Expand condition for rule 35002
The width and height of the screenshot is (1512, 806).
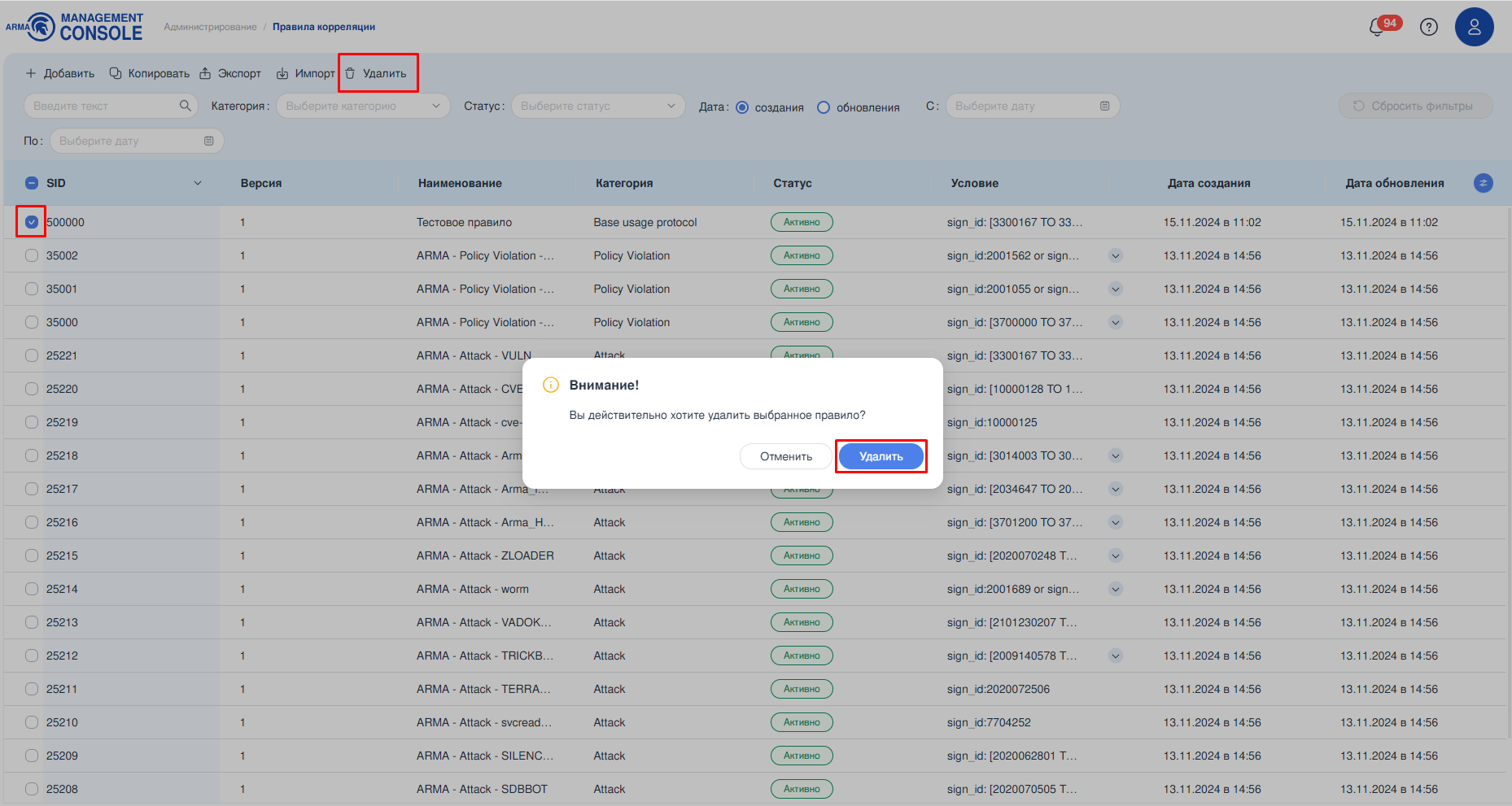coord(1116,255)
